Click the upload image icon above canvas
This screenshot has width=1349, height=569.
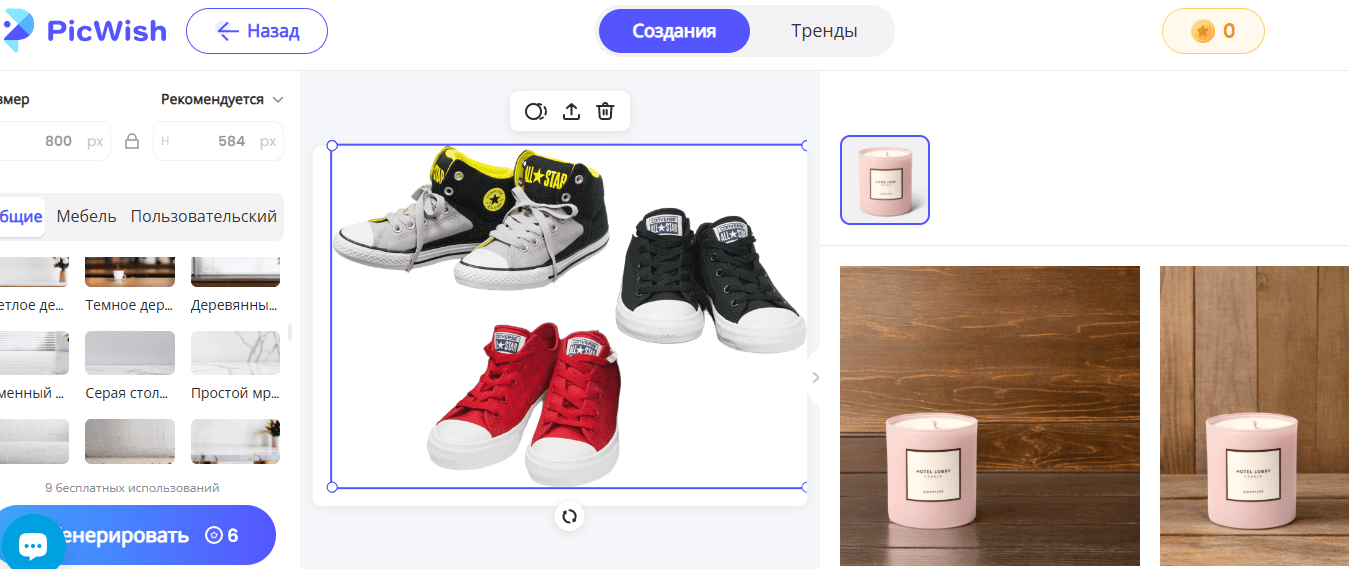[x=571, y=111]
